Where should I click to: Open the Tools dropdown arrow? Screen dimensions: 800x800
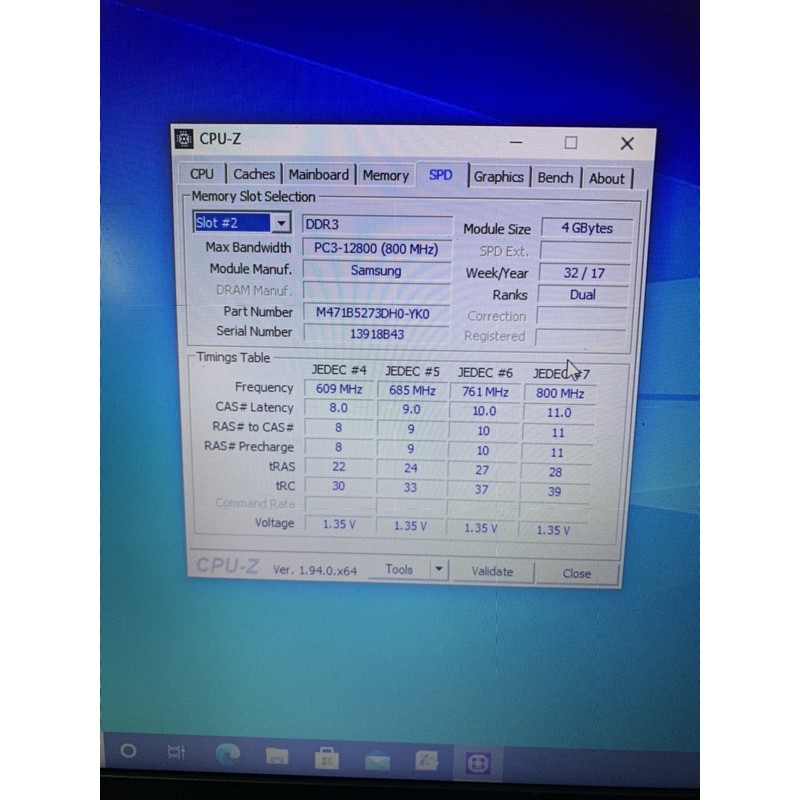tap(438, 570)
